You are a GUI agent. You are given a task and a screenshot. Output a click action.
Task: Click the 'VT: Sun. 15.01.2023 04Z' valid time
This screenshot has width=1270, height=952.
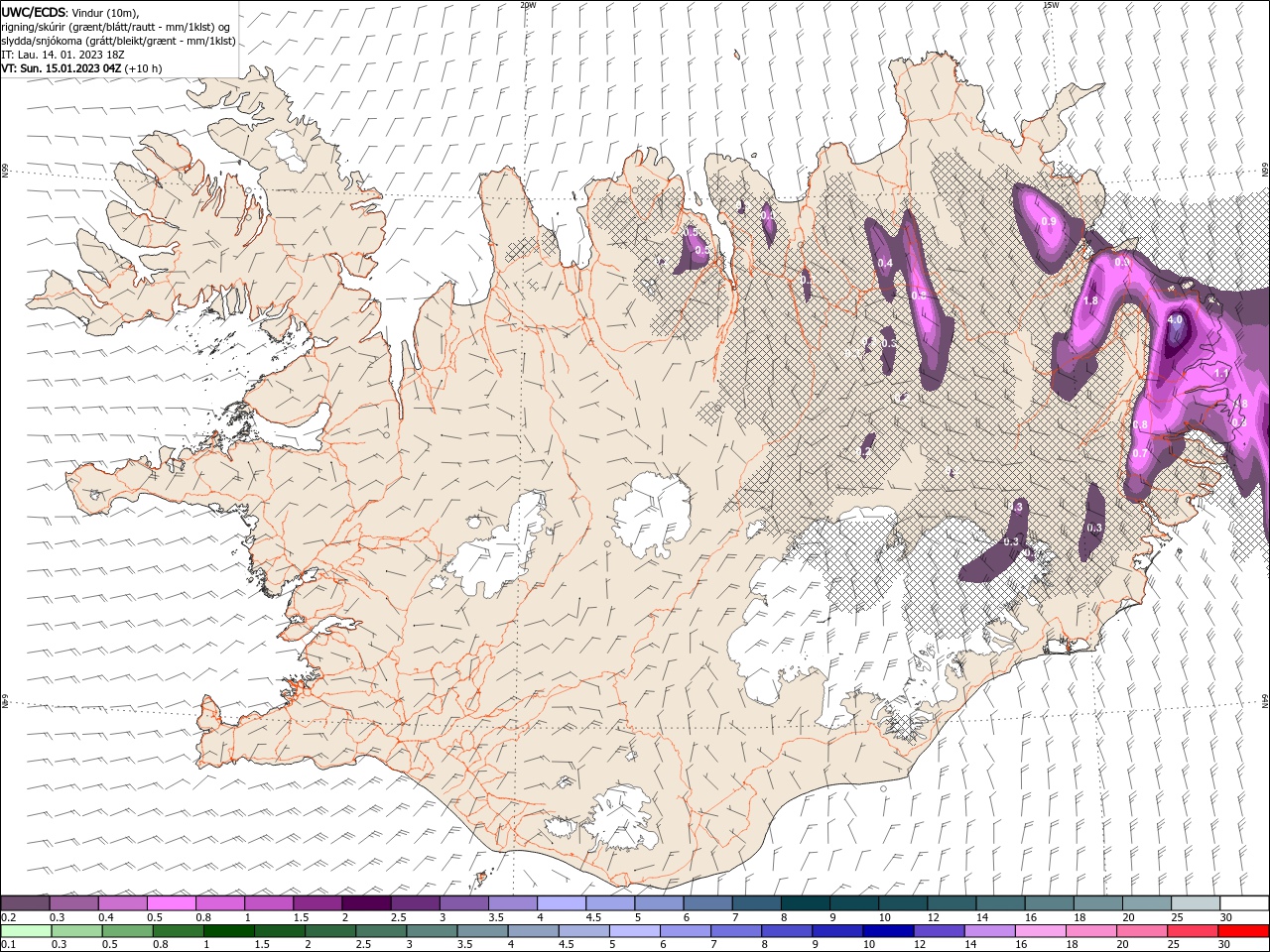coord(61,68)
